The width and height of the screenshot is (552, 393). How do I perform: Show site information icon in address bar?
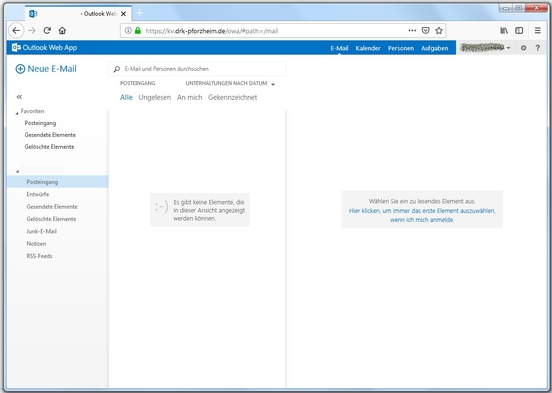click(128, 31)
